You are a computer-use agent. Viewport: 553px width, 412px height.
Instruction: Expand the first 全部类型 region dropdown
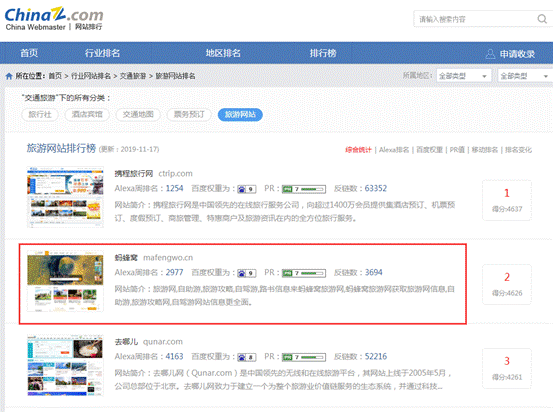(464, 76)
